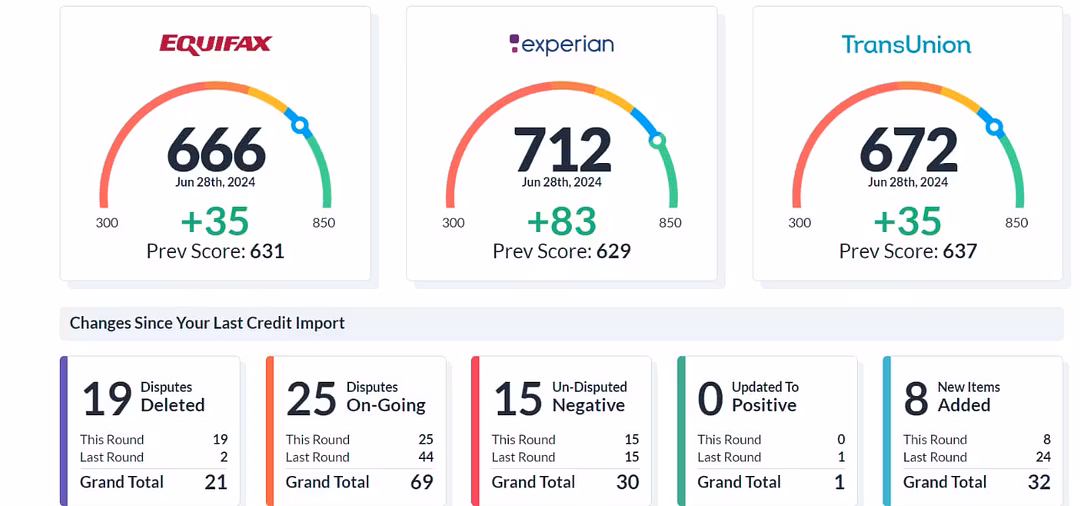
Task: Click Prev Score: 629 on Experian card
Action: (561, 251)
